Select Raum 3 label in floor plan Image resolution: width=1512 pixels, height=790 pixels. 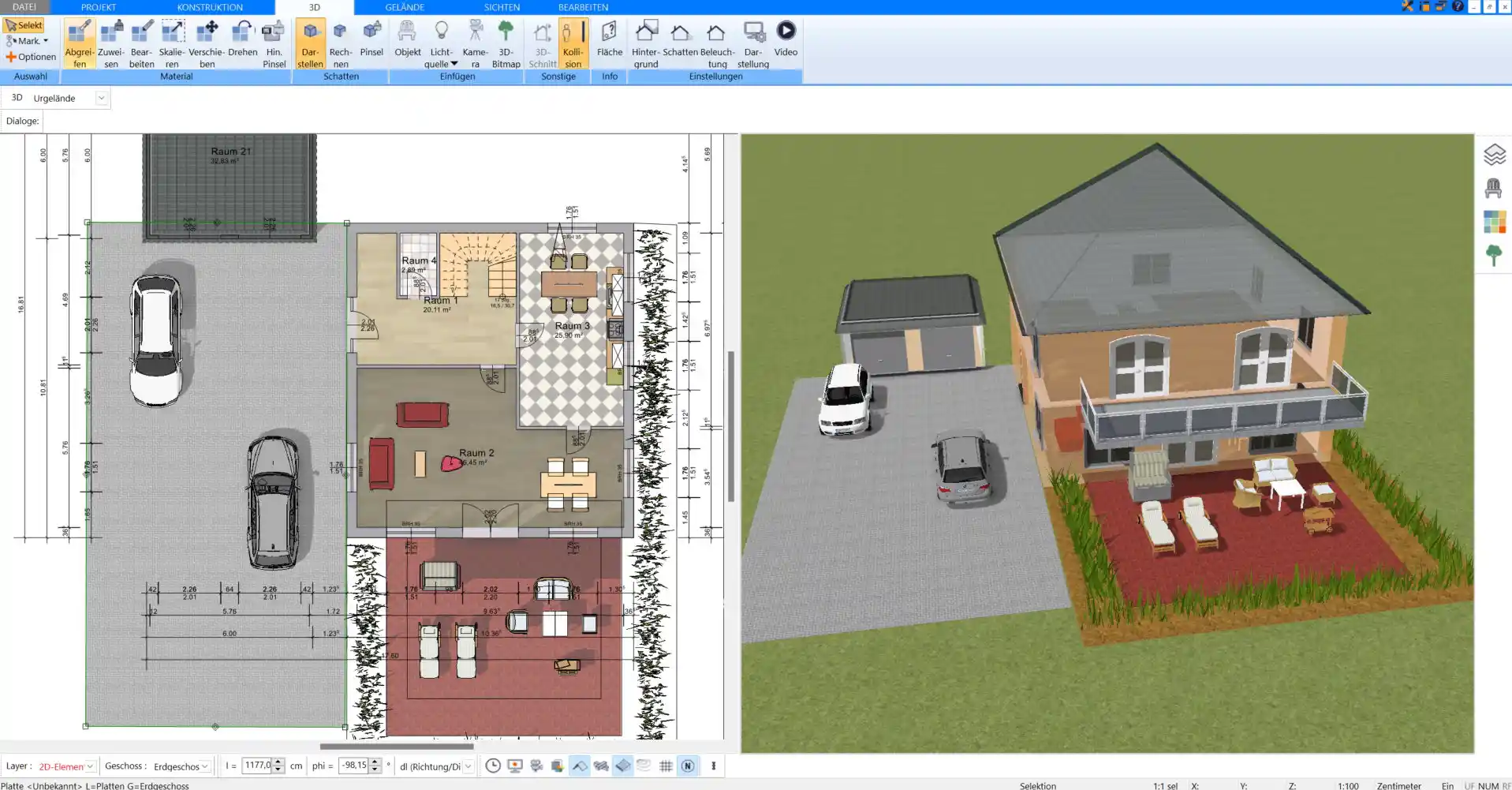[572, 325]
